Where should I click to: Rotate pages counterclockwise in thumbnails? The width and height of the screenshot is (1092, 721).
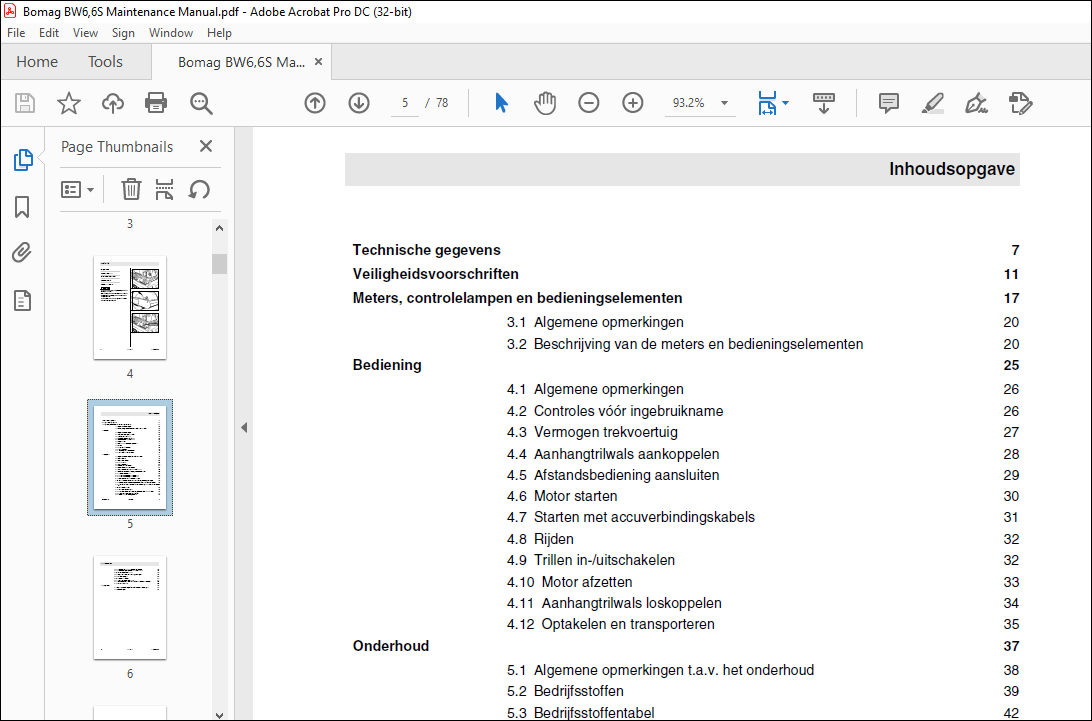tap(199, 189)
